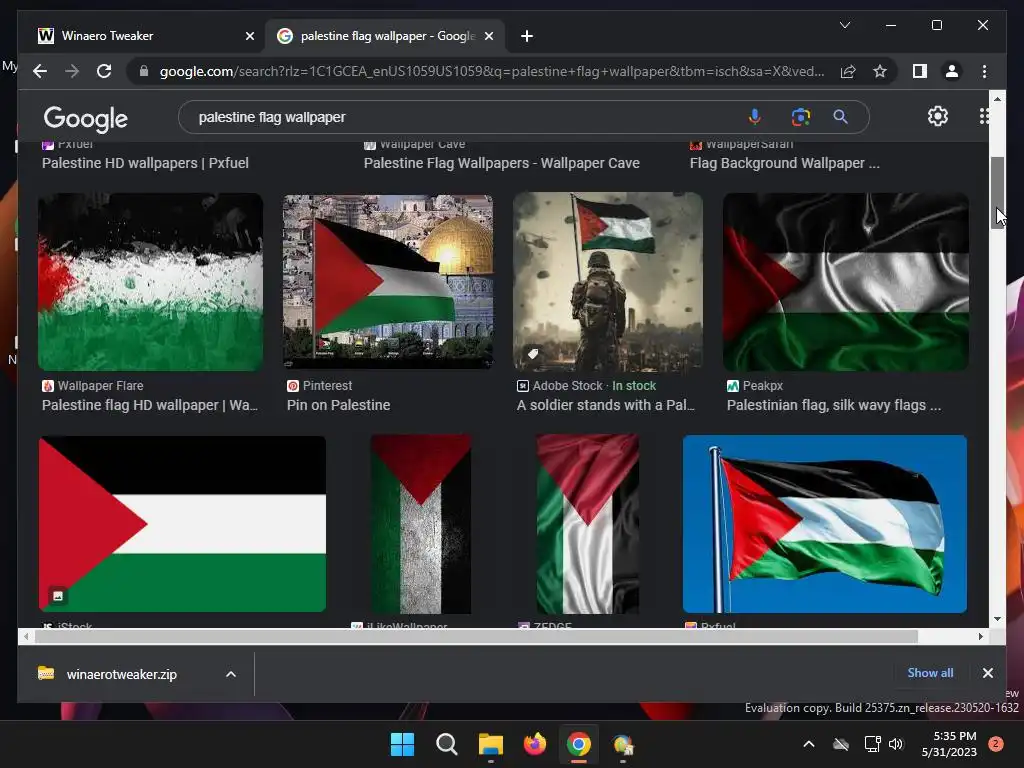
Task: View site information via the lock icon
Action: tap(144, 71)
